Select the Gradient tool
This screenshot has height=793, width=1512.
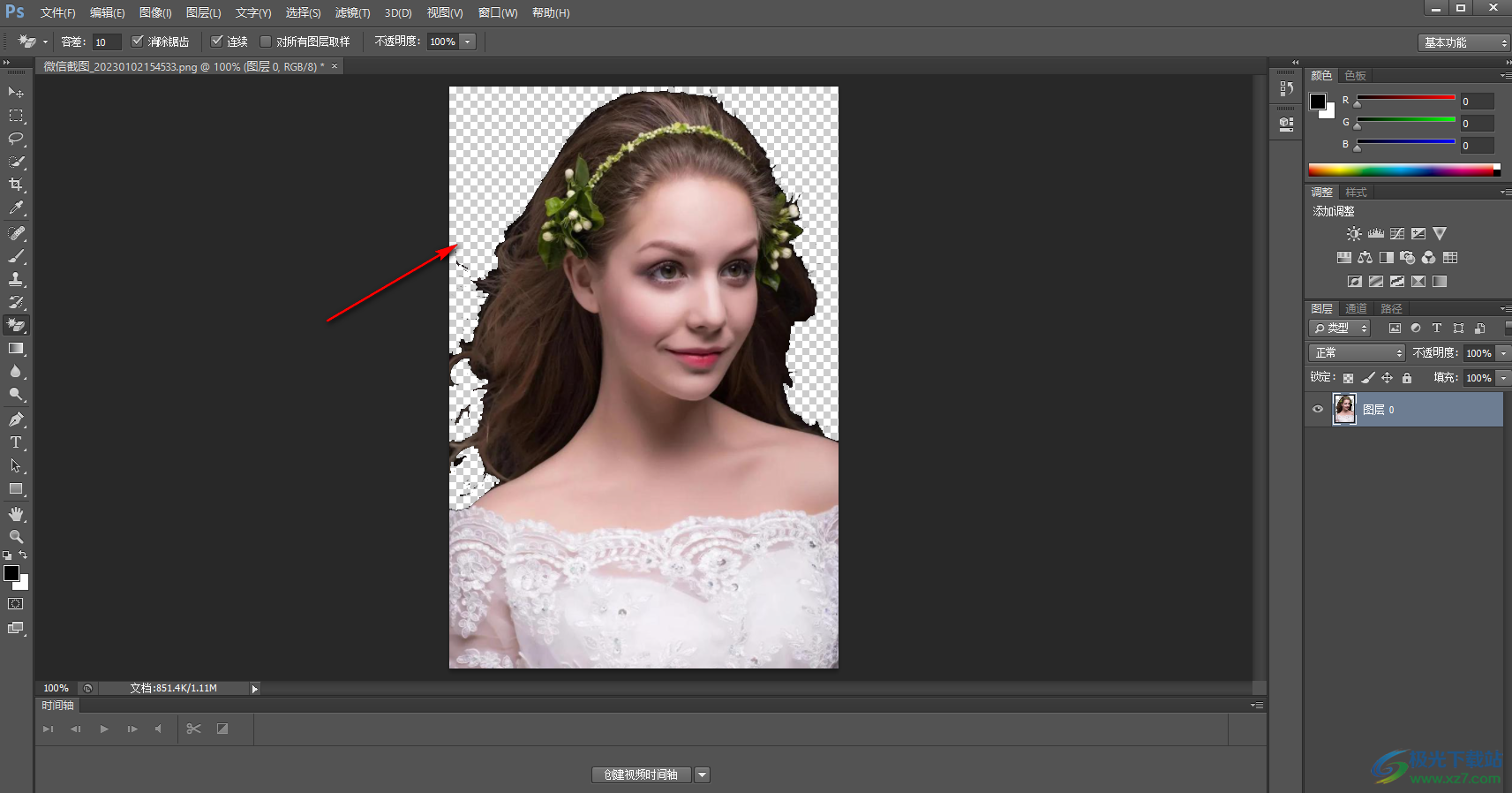point(16,349)
